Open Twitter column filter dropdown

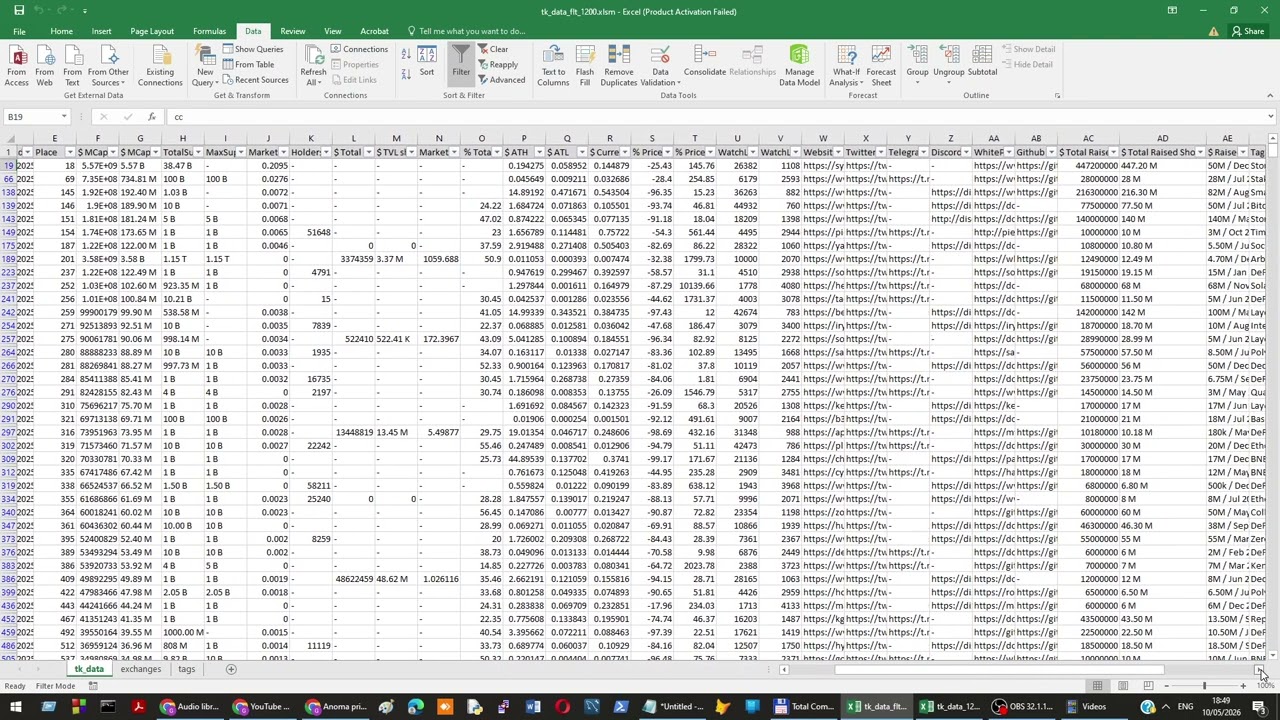coord(881,152)
